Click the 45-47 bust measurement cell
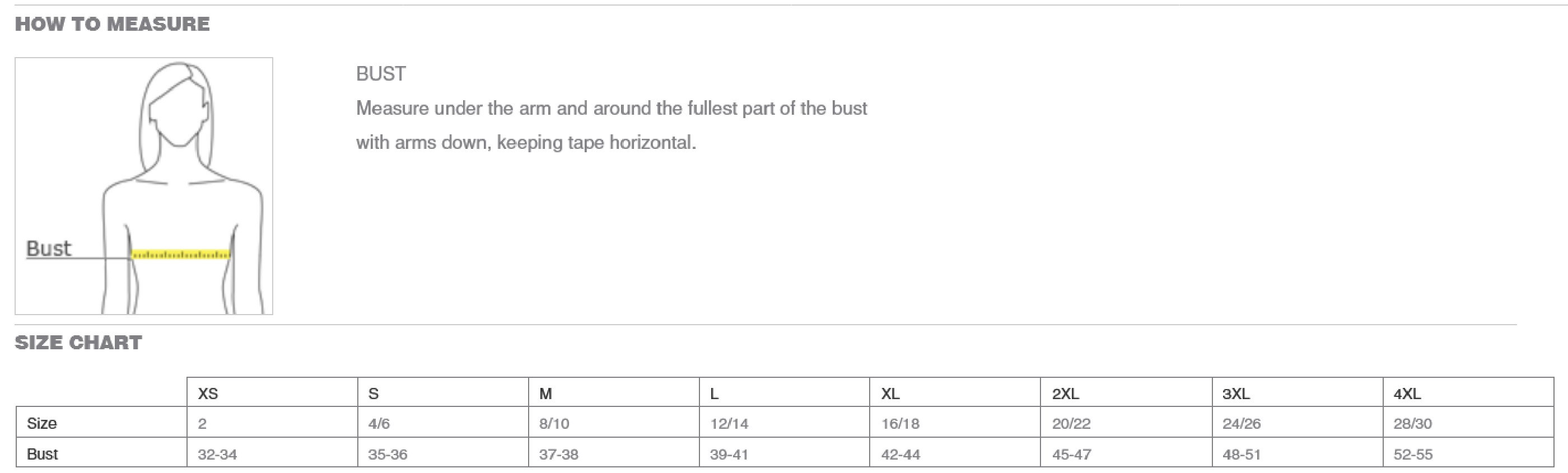This screenshot has width=1568, height=473. (x=1071, y=454)
